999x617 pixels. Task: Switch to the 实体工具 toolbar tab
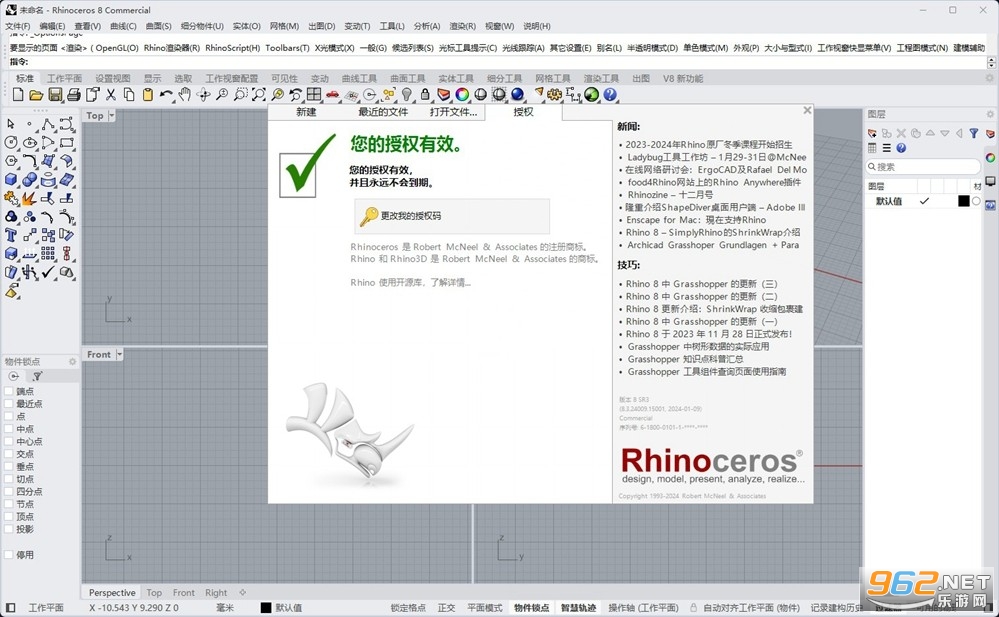click(x=456, y=78)
